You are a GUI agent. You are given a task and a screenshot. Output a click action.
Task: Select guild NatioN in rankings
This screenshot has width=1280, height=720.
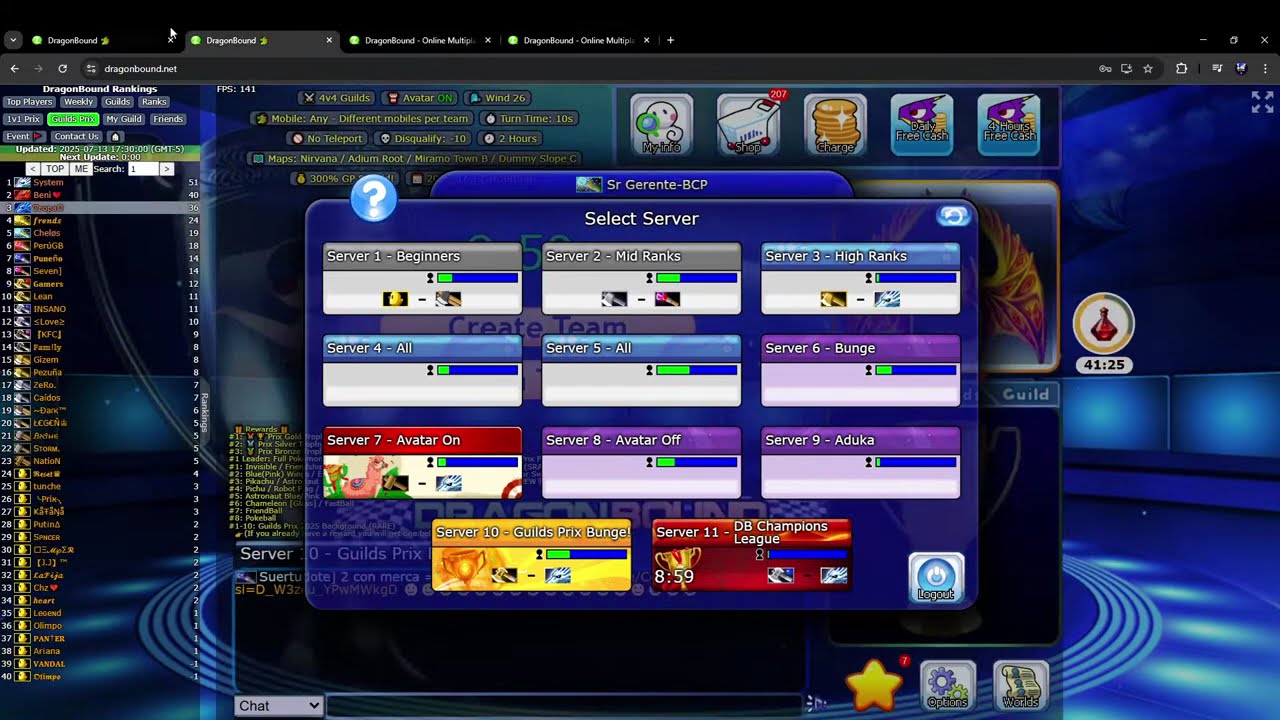click(x=100, y=461)
